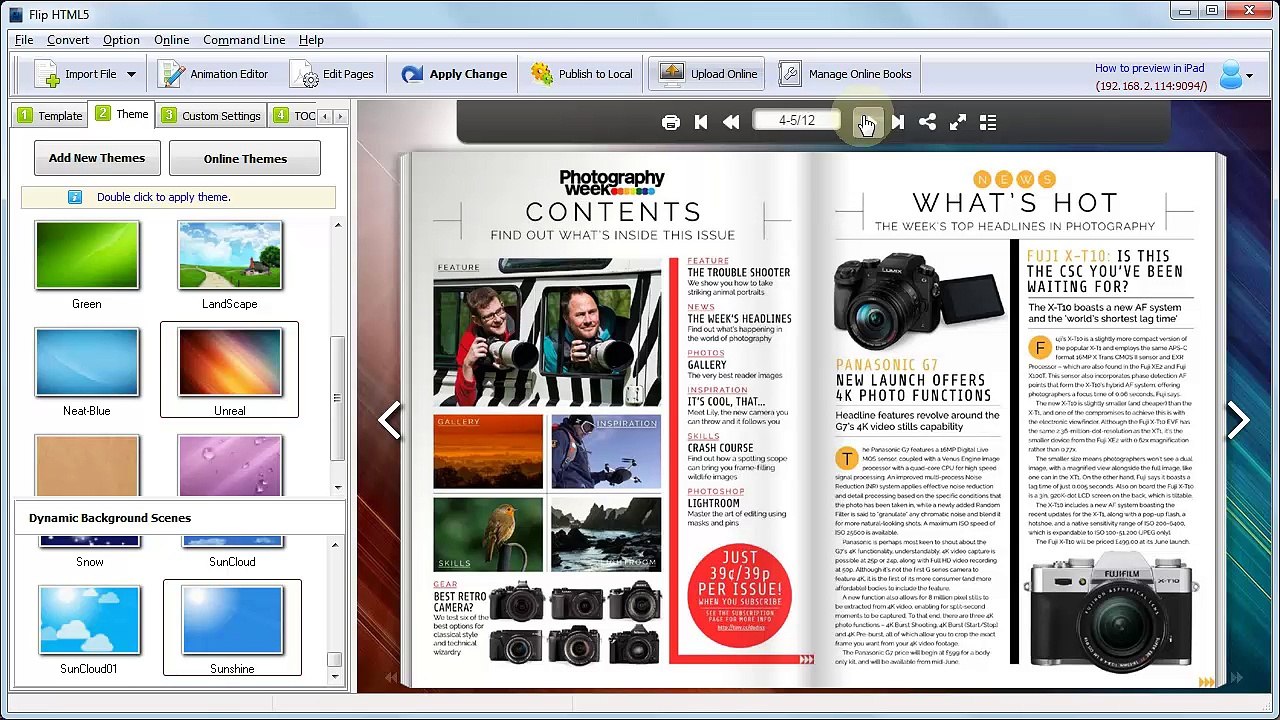
Task: Open the TOC tab
Action: (x=294, y=116)
